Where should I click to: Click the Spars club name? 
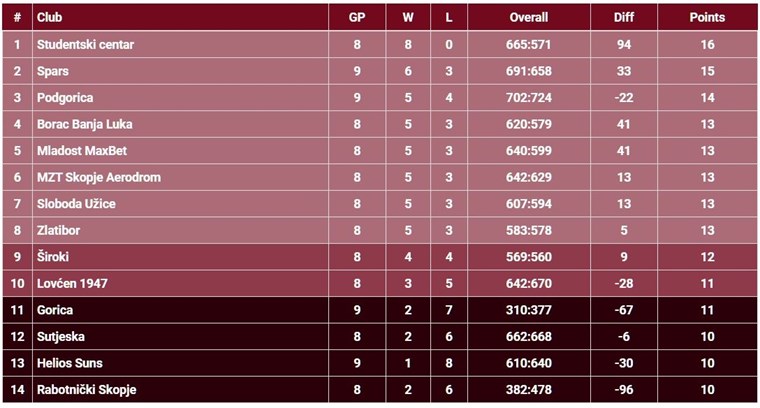(x=53, y=71)
